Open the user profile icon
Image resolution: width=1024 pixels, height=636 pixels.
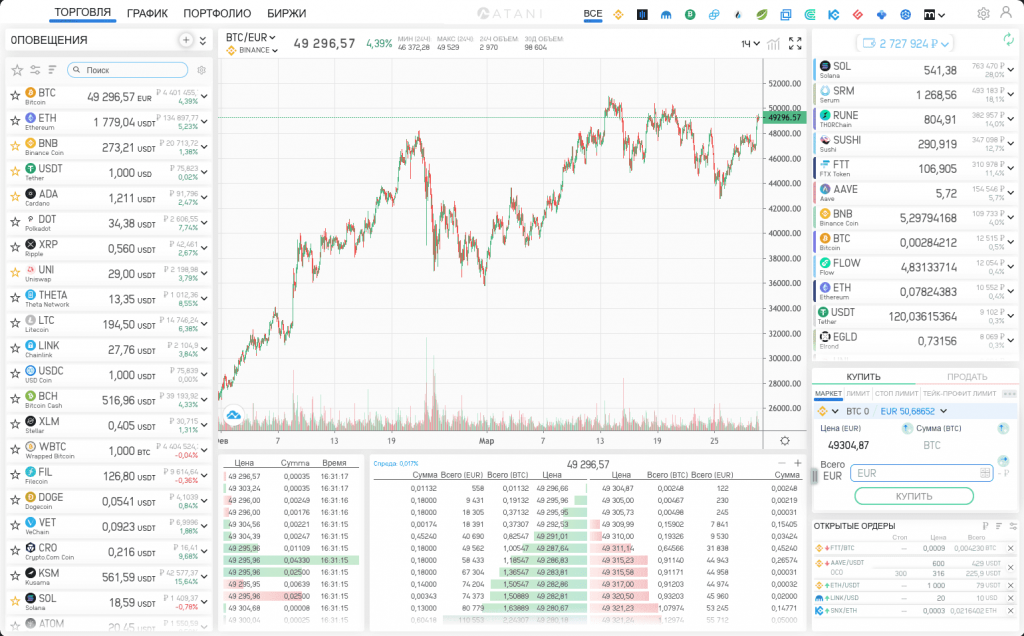[x=1006, y=12]
